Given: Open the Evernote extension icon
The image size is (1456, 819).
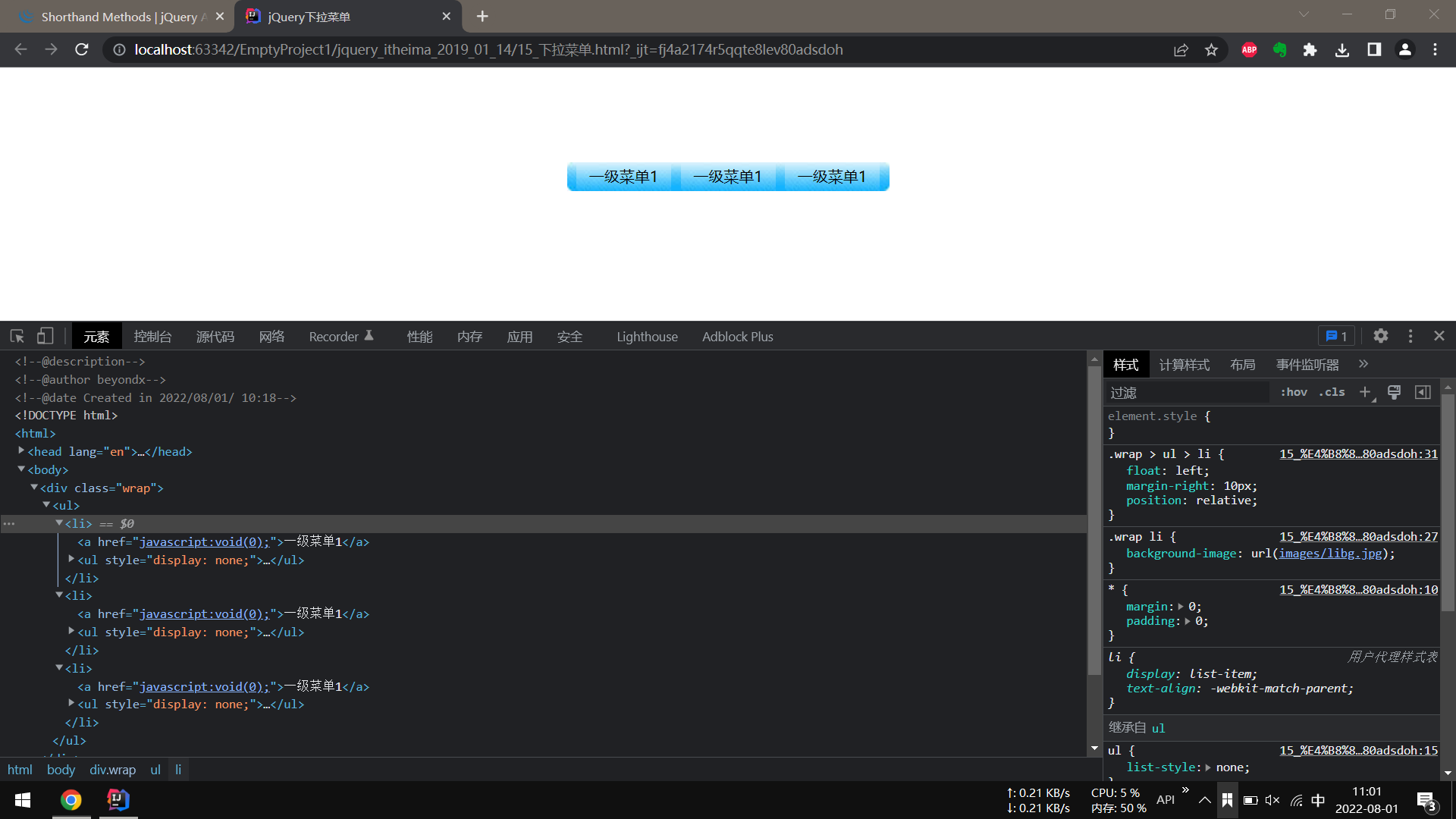Looking at the screenshot, I should (1280, 49).
